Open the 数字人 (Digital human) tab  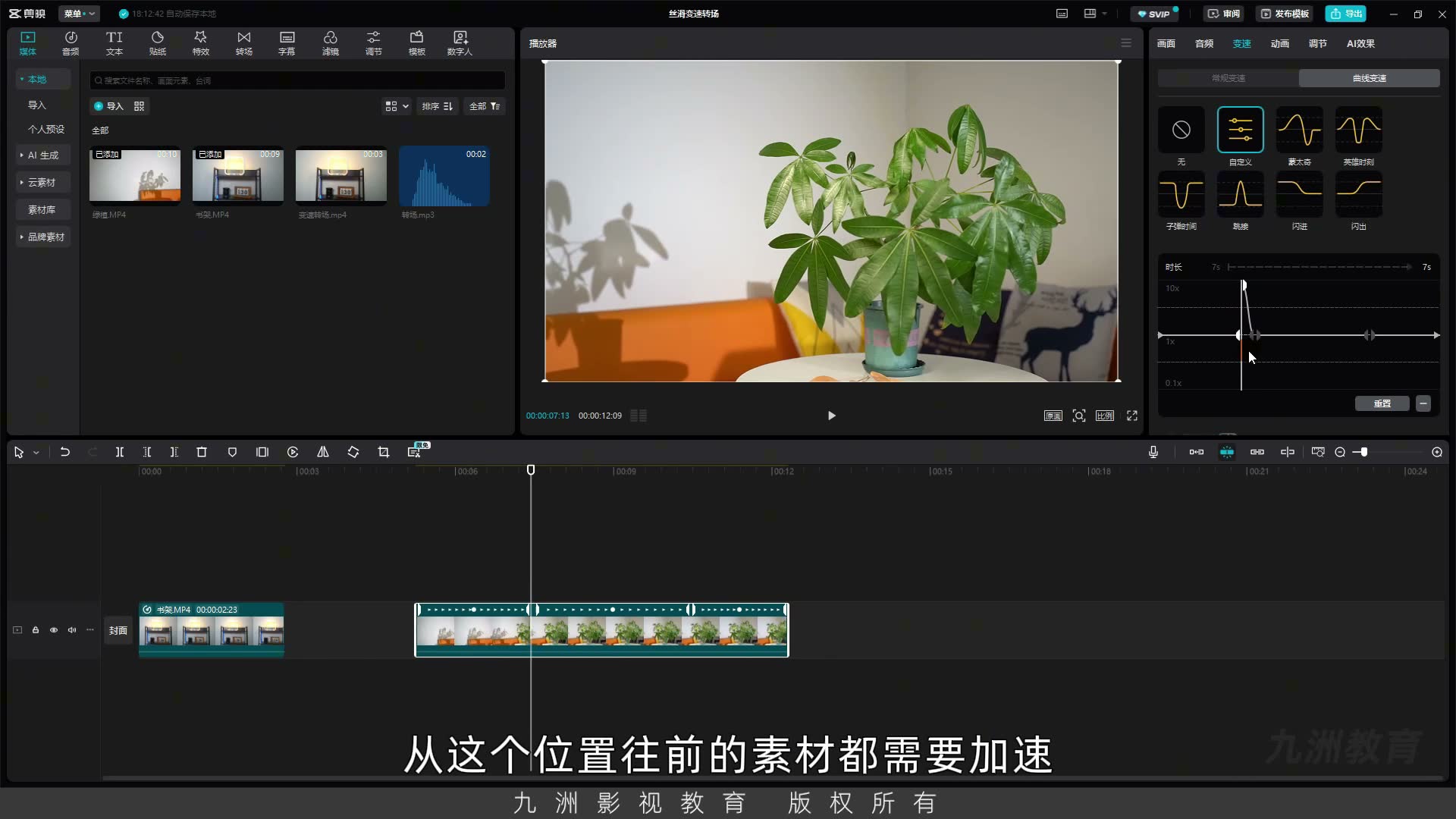[x=460, y=43]
